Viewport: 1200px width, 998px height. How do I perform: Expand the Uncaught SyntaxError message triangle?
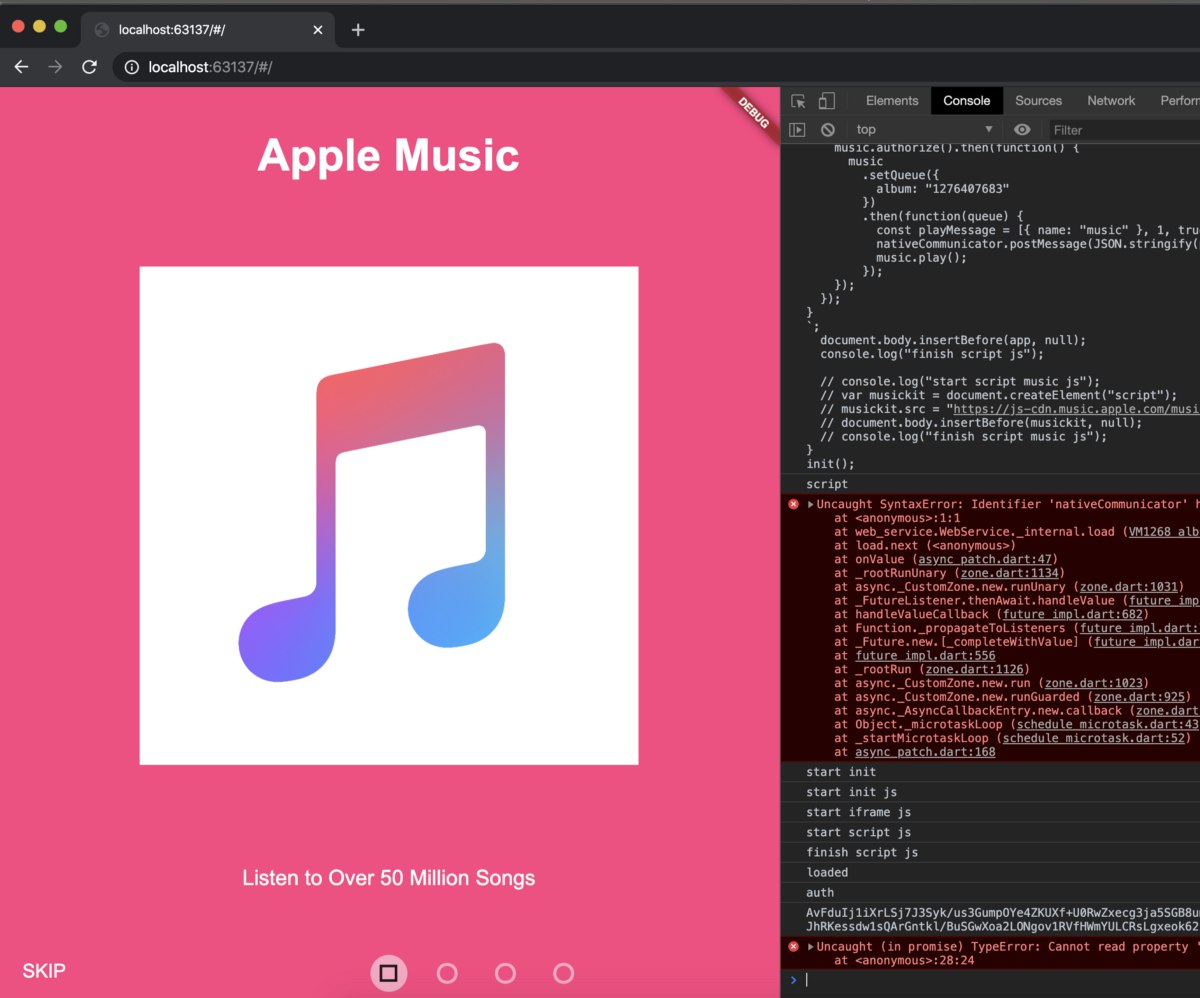811,505
